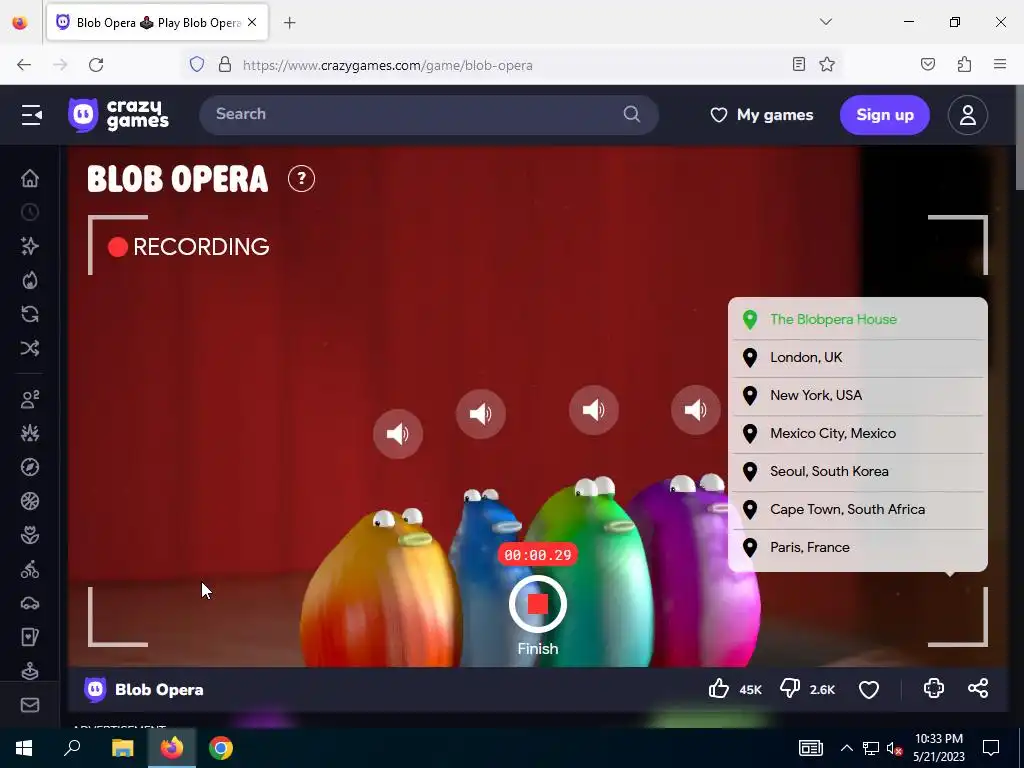
Task: Launch Google Chrome from the taskbar
Action: pos(221,748)
